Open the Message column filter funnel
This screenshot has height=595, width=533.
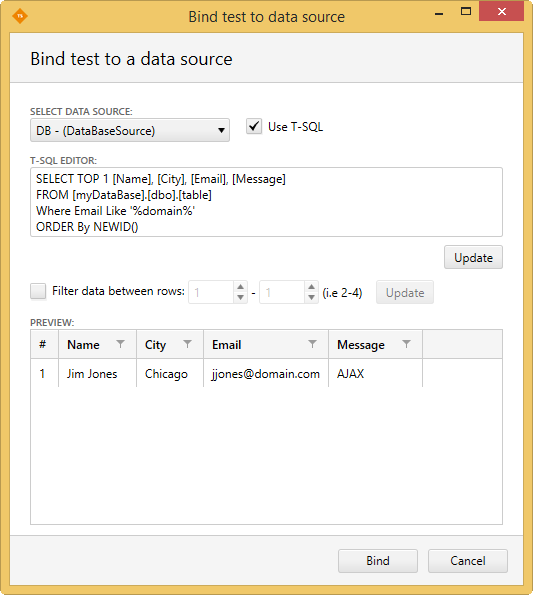[x=406, y=344]
